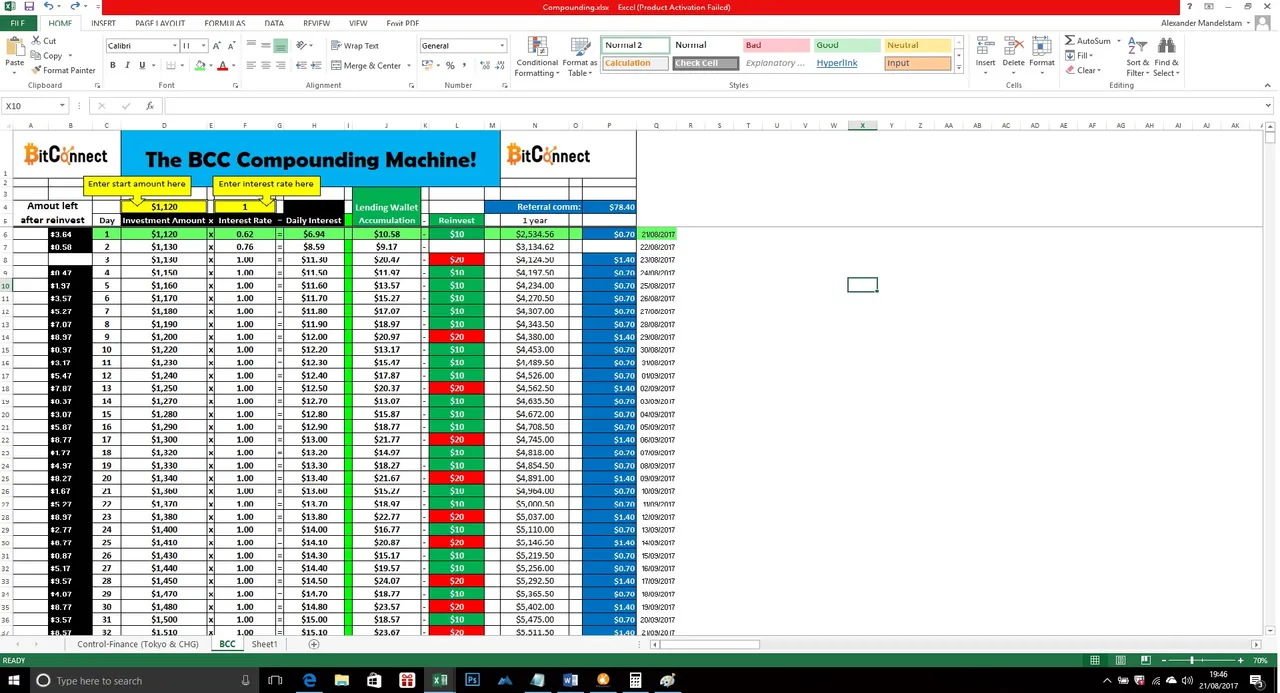
Task: Add new sheet with plus icon
Action: point(313,645)
